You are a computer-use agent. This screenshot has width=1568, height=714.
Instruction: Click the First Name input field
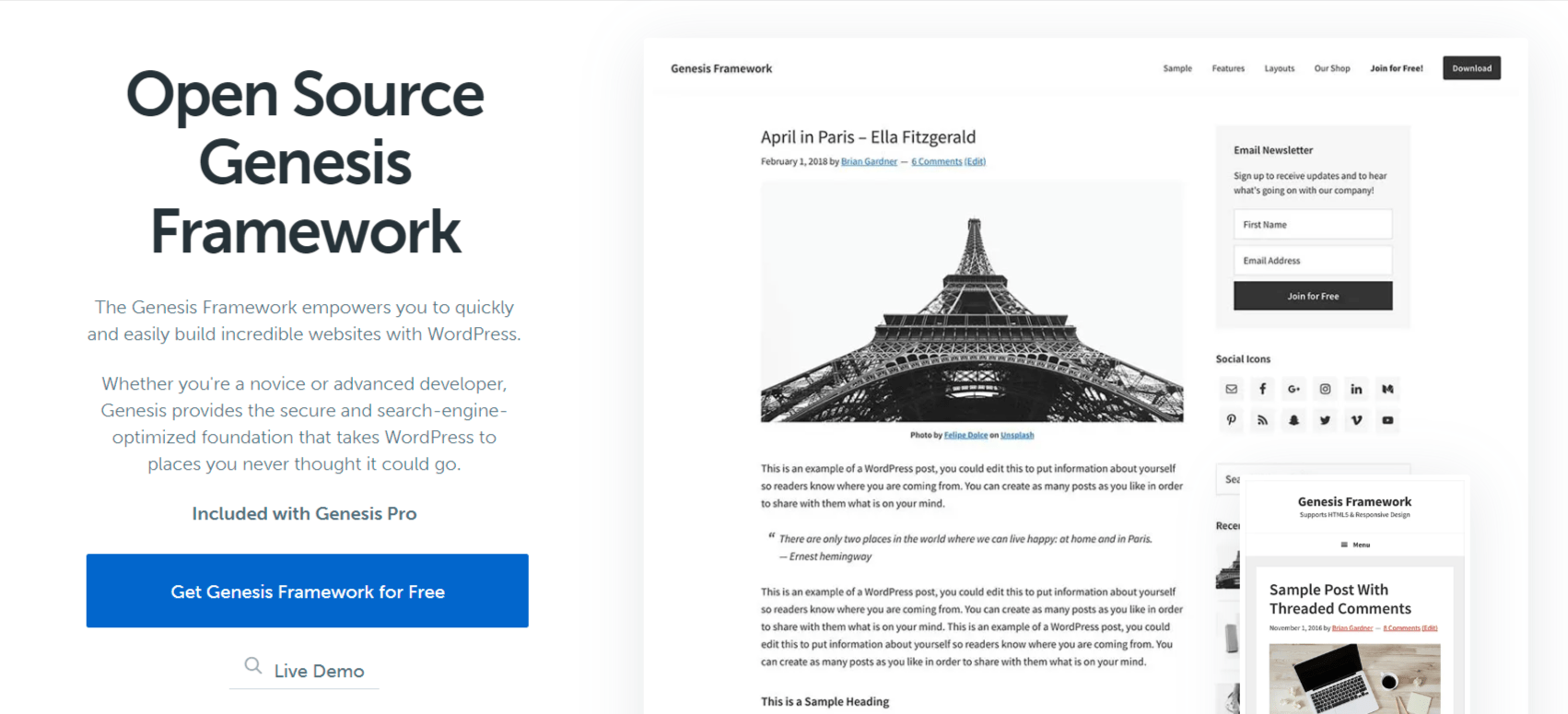[x=1313, y=224]
